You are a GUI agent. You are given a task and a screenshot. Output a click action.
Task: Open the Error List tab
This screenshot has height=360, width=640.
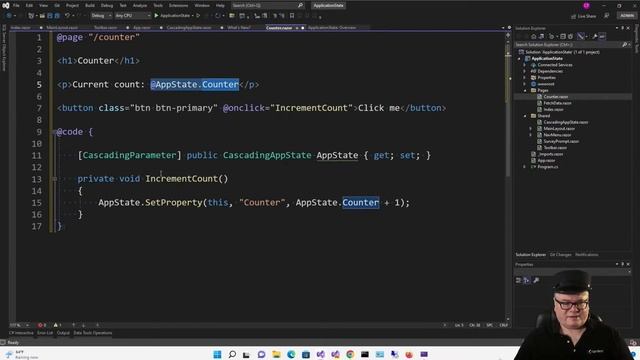click(45, 333)
